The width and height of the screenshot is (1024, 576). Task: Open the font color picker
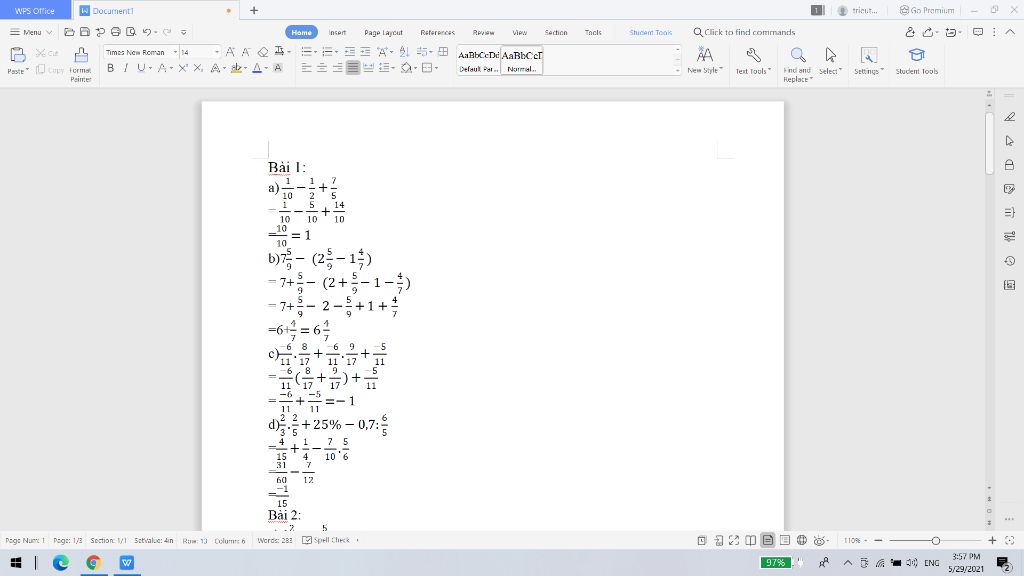click(x=266, y=68)
